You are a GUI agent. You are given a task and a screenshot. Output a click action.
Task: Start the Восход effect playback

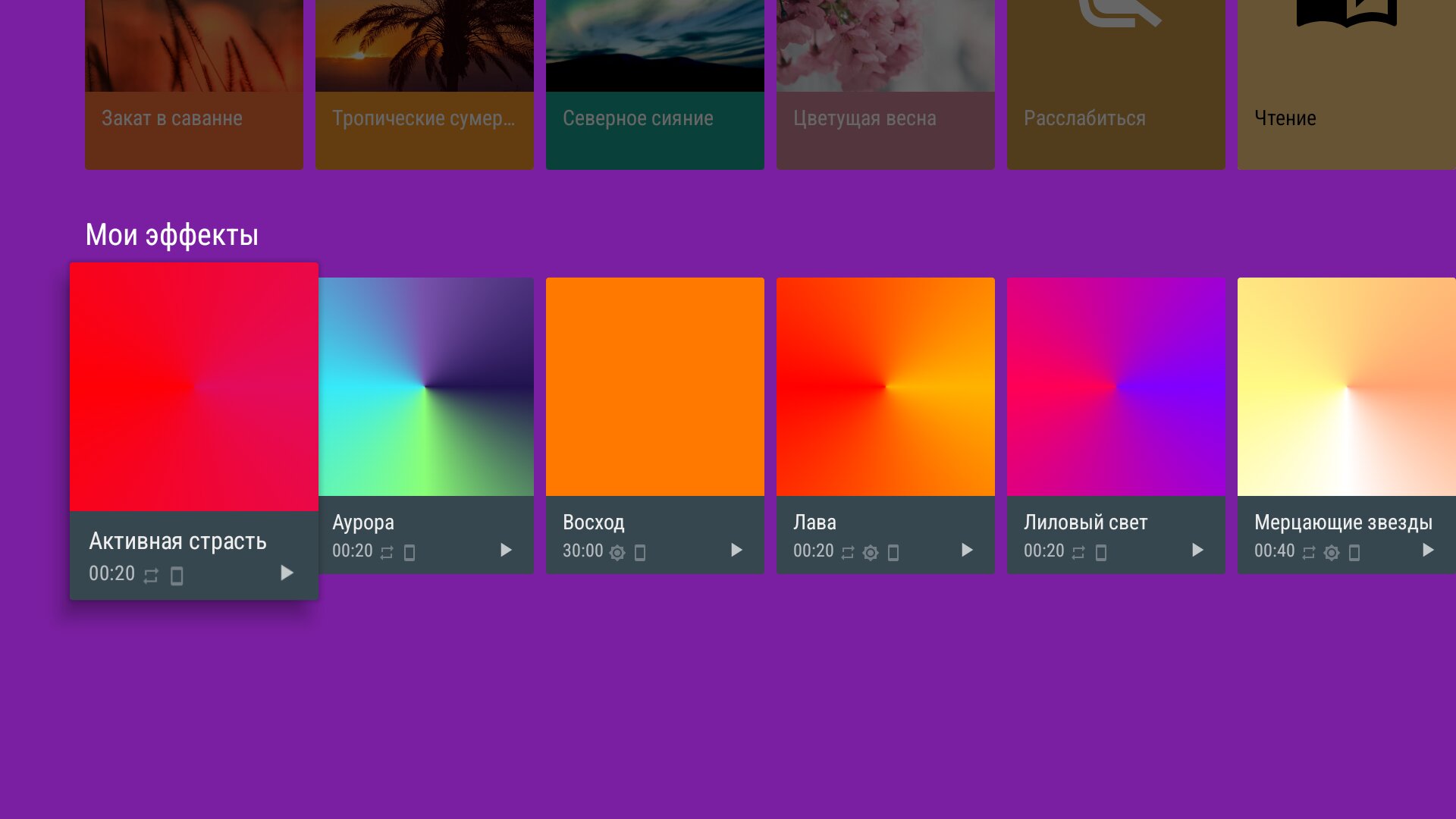(736, 550)
